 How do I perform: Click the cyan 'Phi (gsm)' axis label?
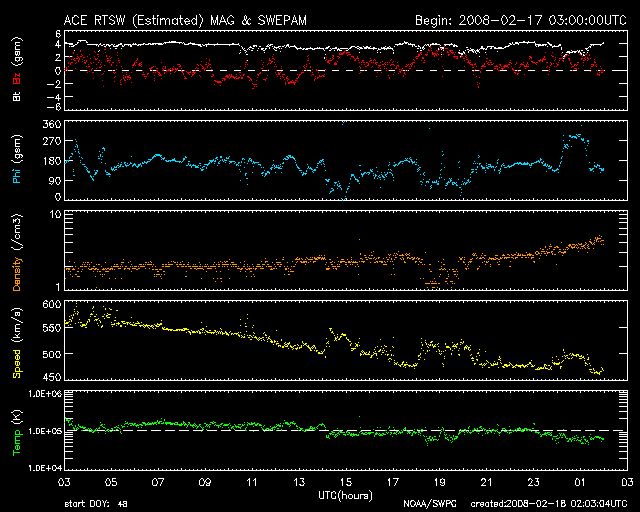17,159
